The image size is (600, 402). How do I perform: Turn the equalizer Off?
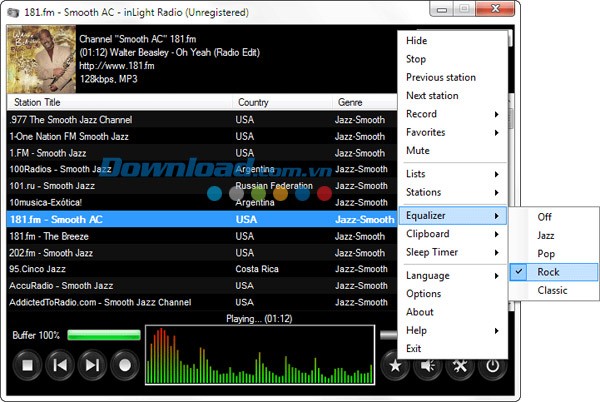(x=544, y=217)
